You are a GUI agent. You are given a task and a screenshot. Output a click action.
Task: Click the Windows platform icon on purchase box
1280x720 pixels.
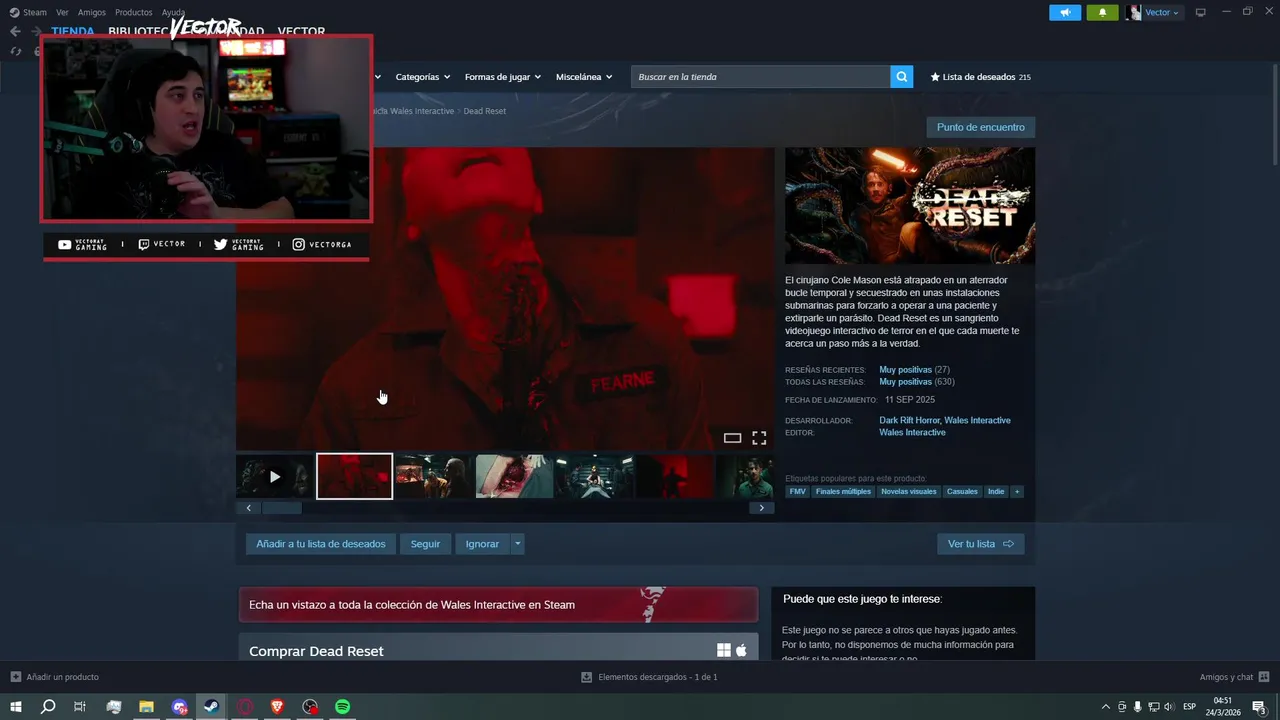(724, 651)
